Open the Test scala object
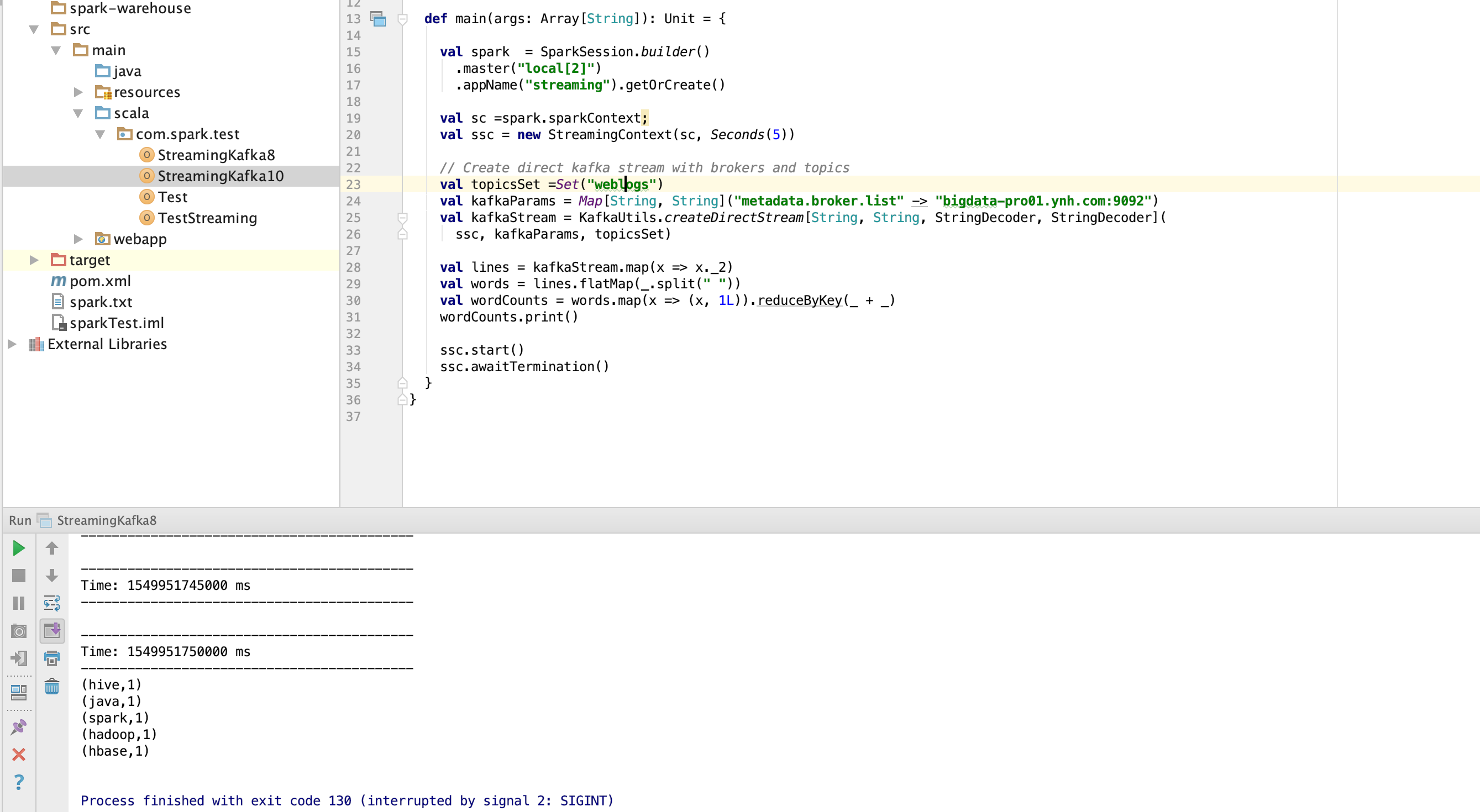The height and width of the screenshot is (812, 1480). (x=164, y=197)
